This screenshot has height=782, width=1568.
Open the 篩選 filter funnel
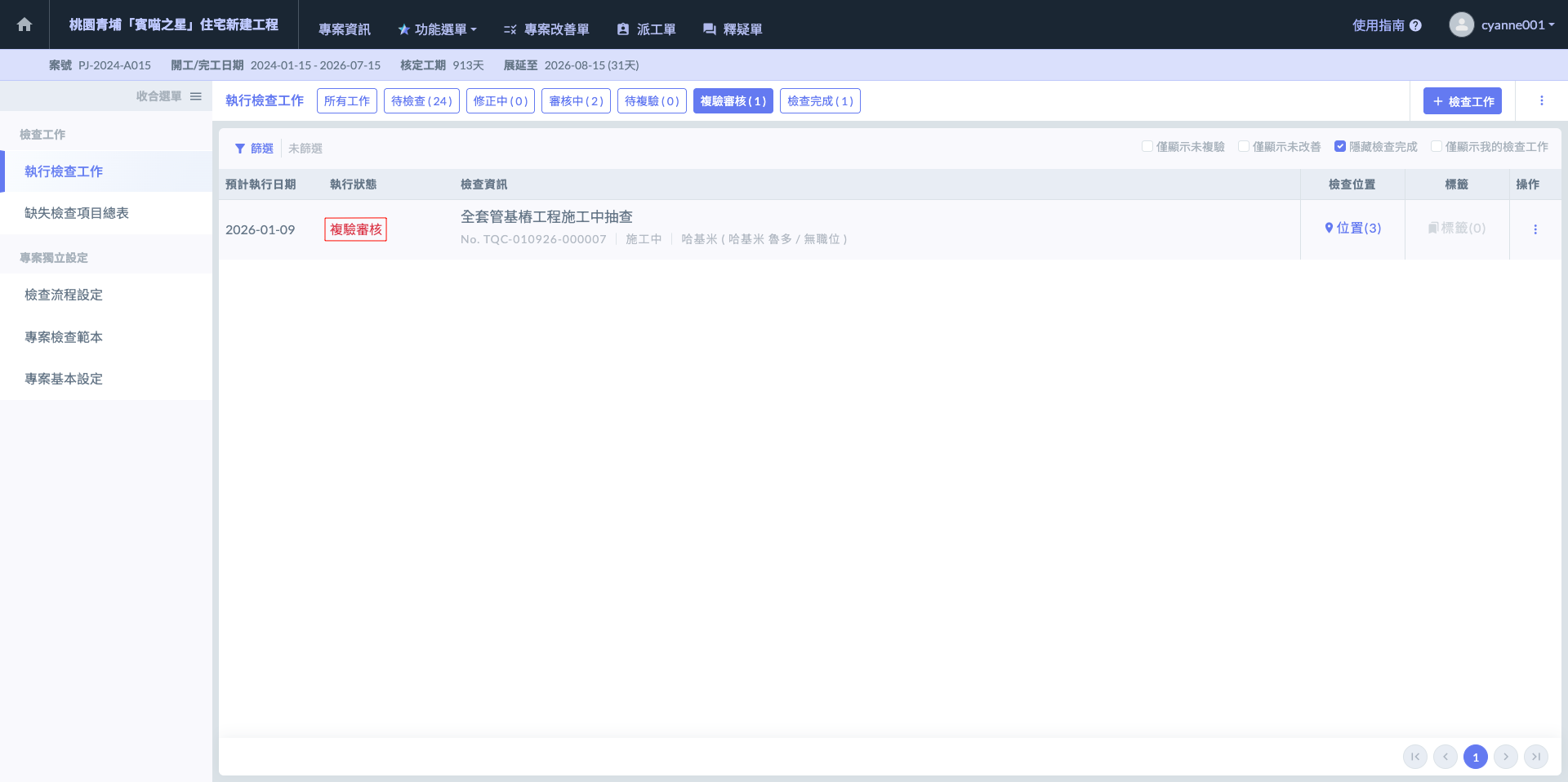point(240,149)
